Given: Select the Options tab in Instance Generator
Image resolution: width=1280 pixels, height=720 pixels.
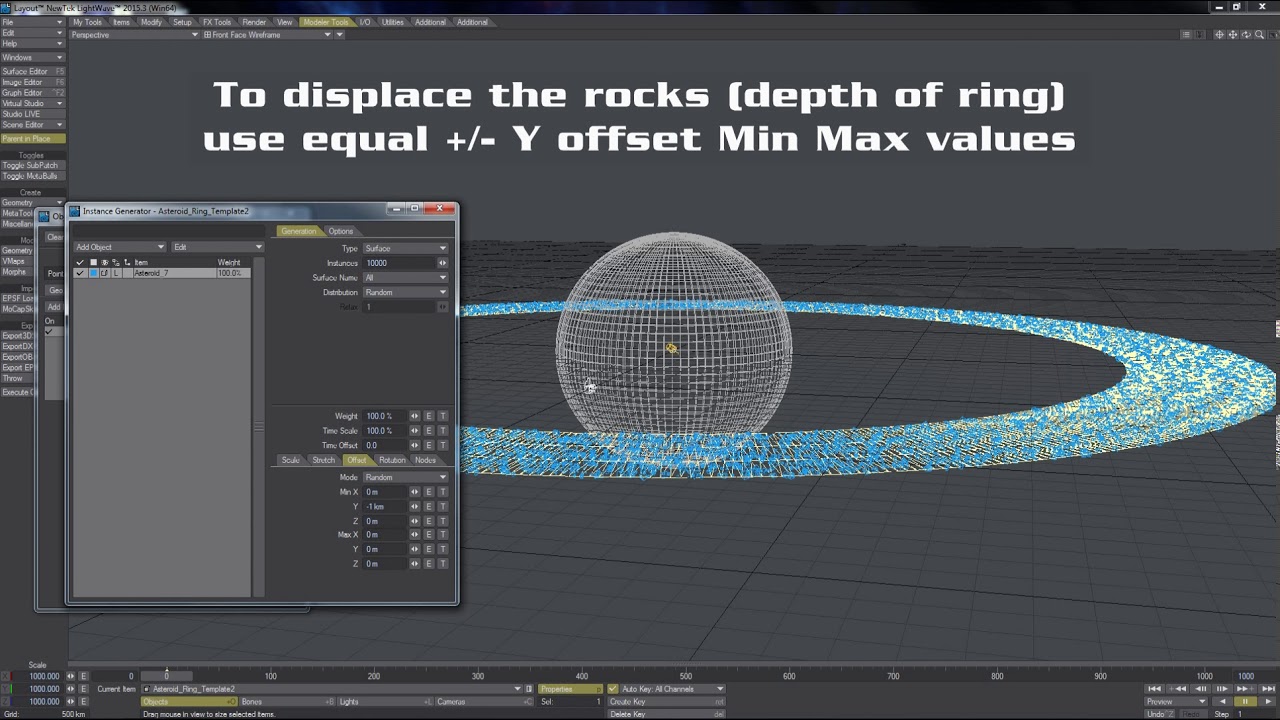Looking at the screenshot, I should [x=341, y=231].
